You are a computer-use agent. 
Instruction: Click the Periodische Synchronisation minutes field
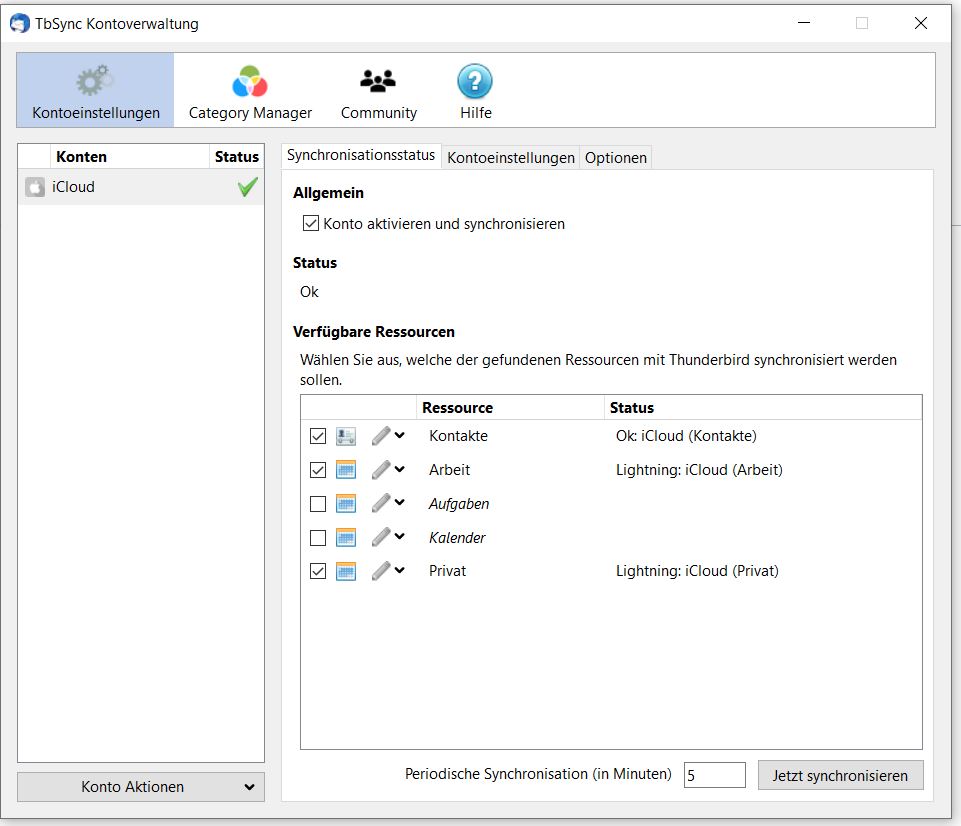[714, 775]
